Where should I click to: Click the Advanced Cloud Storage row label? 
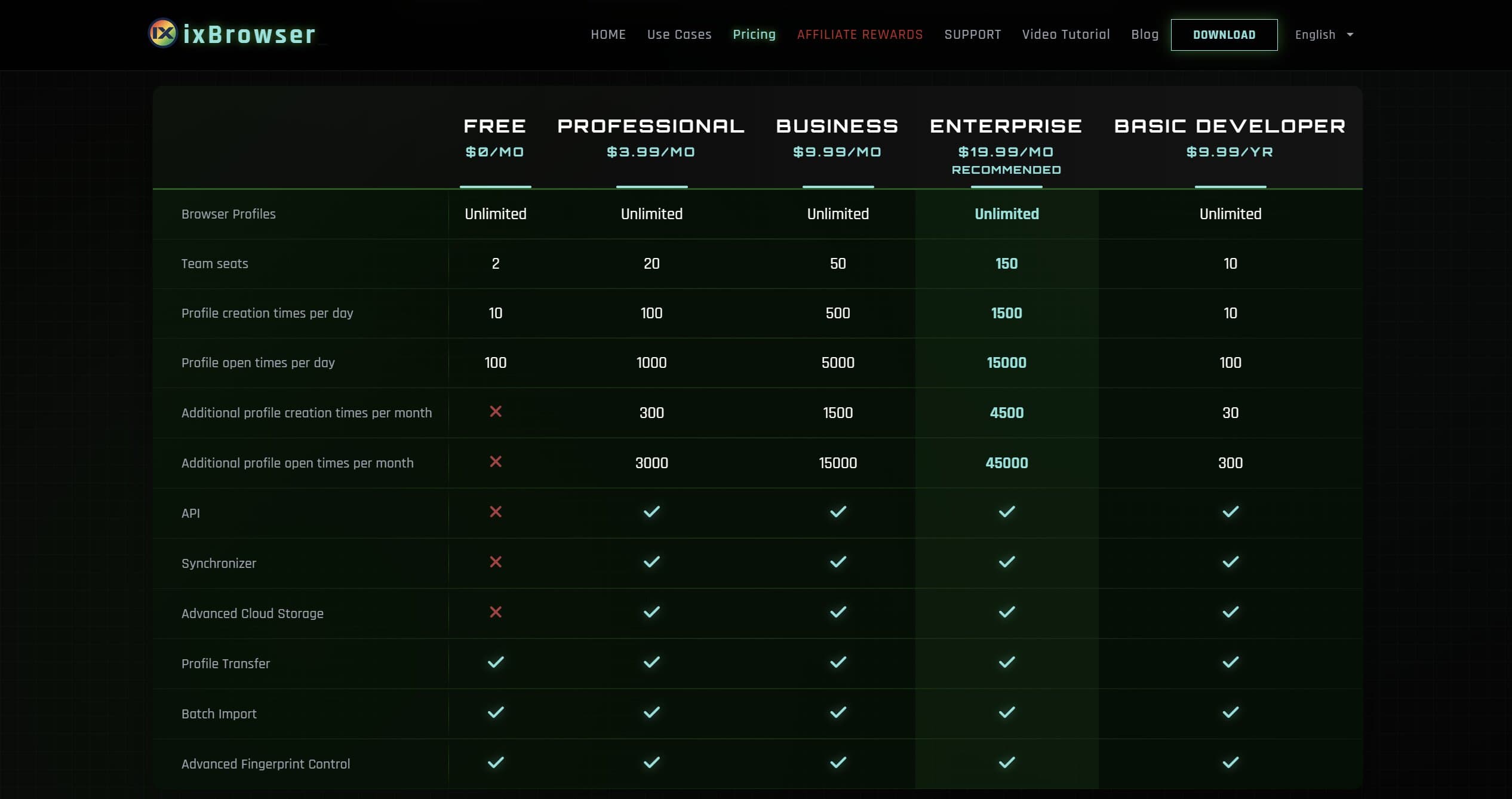(253, 613)
